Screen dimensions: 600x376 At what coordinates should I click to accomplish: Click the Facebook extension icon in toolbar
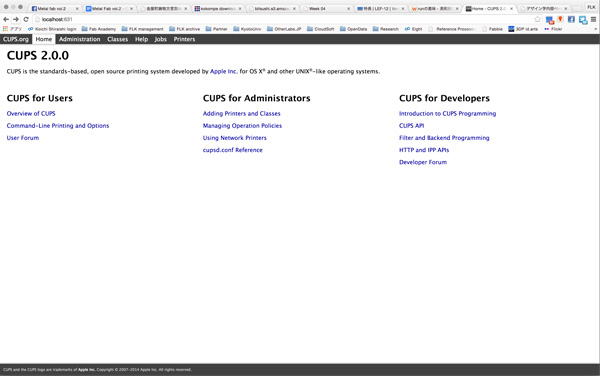[x=571, y=19]
